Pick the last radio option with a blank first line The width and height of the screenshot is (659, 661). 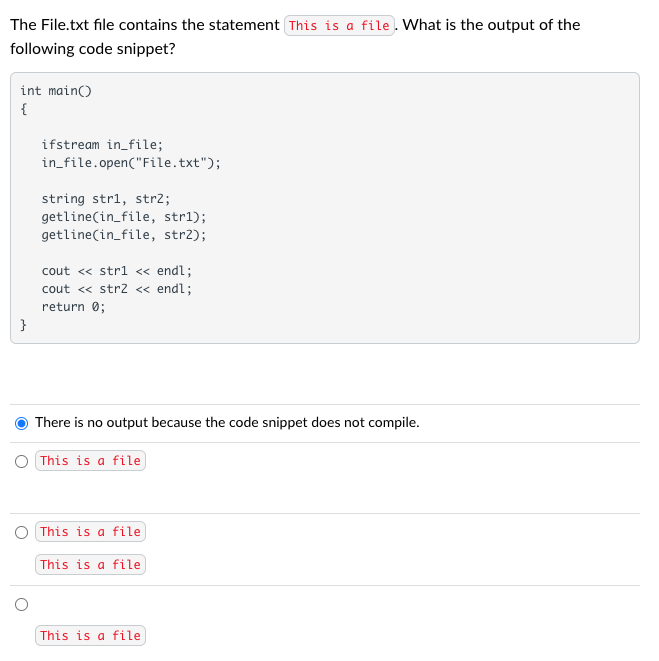coord(22,603)
